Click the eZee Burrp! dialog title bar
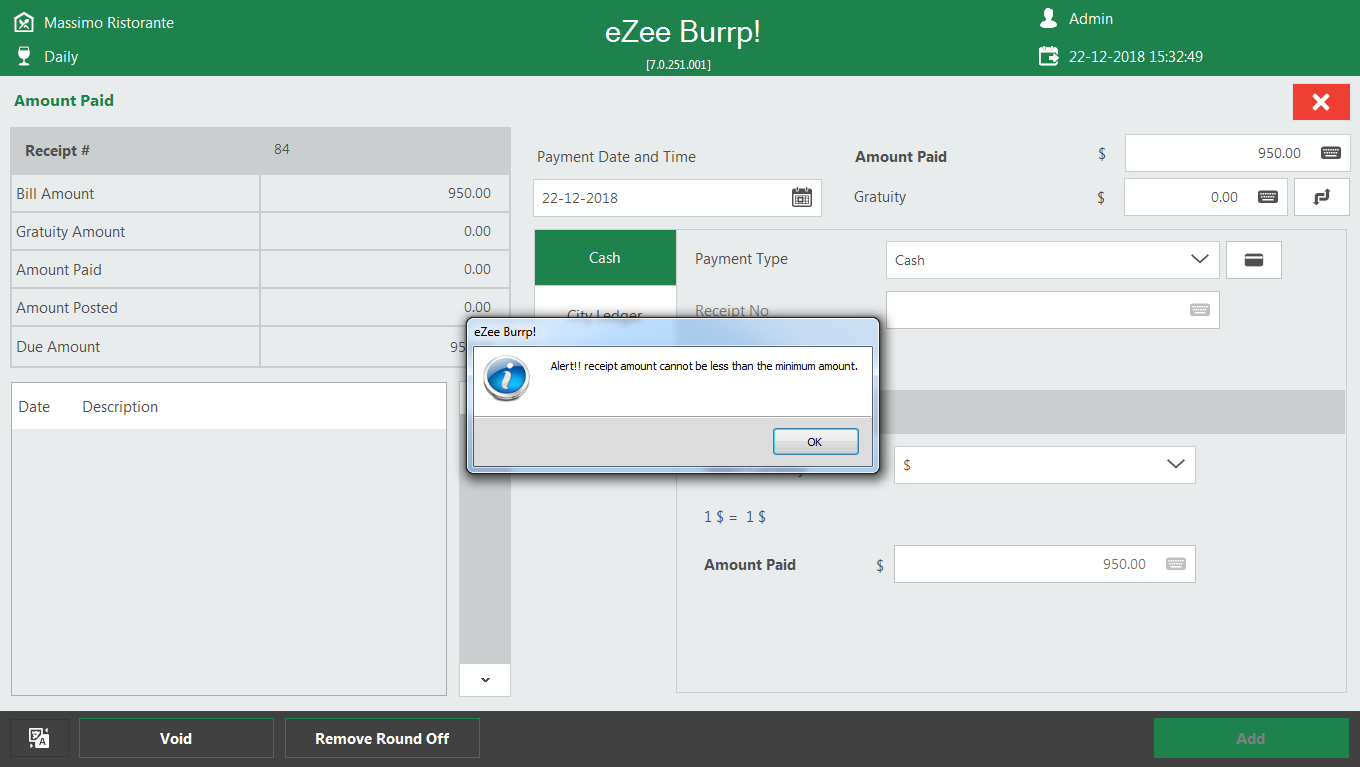This screenshot has height=767, width=1360. pos(673,331)
